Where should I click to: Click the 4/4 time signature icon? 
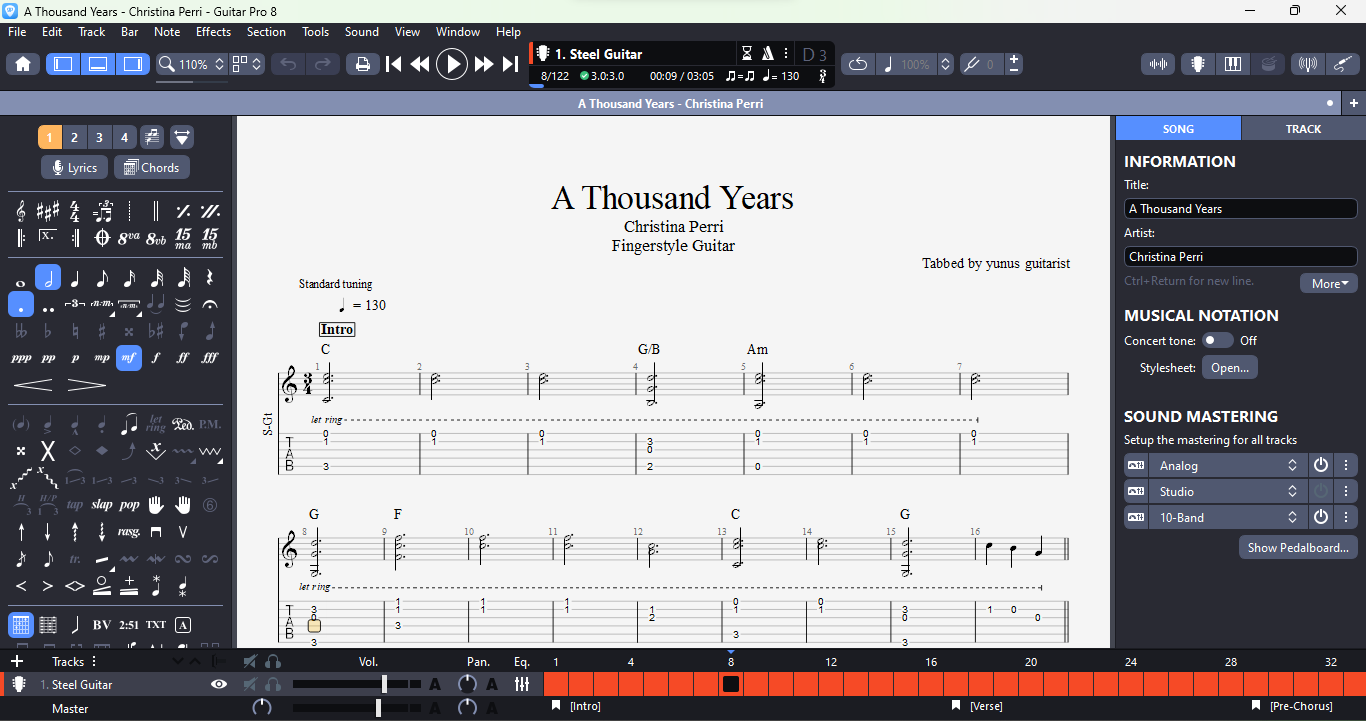coord(75,211)
